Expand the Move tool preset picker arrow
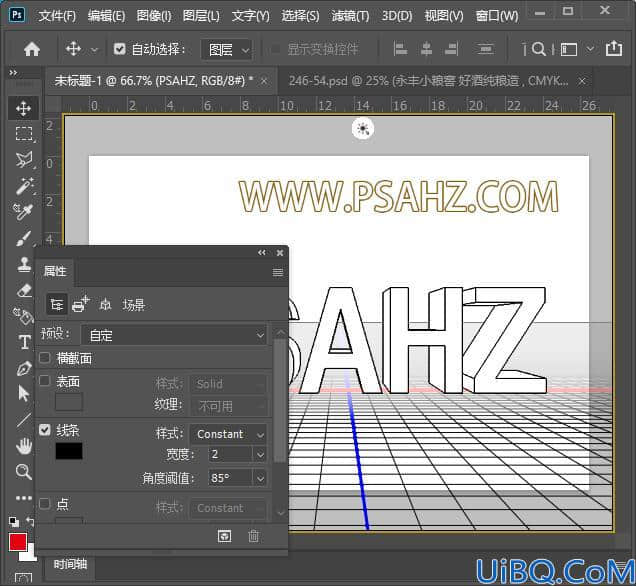Screen dimensions: 636x586 (x=94, y=50)
